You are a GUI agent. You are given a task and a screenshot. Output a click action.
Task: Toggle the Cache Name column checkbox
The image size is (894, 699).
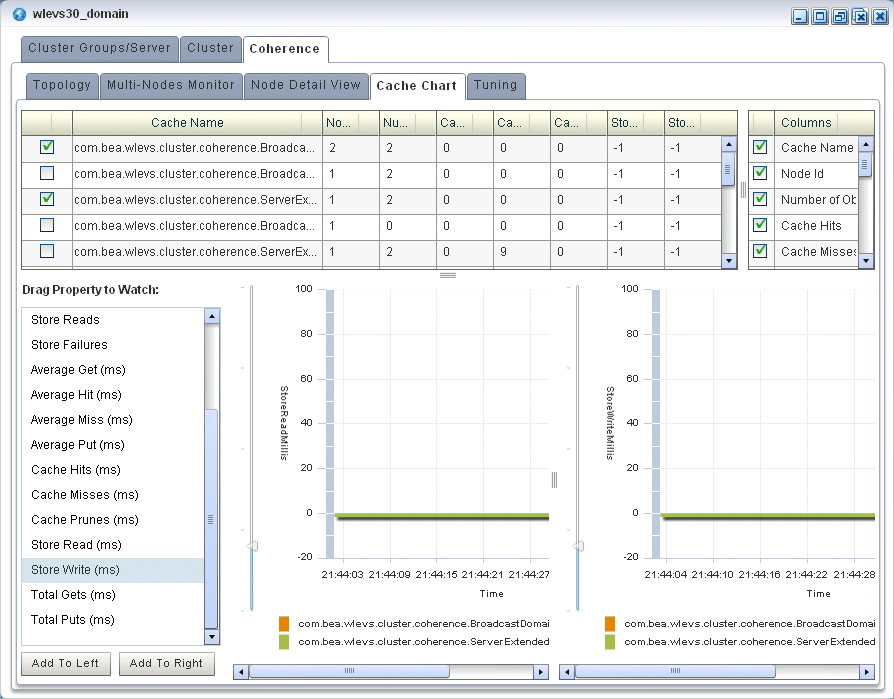(x=760, y=147)
